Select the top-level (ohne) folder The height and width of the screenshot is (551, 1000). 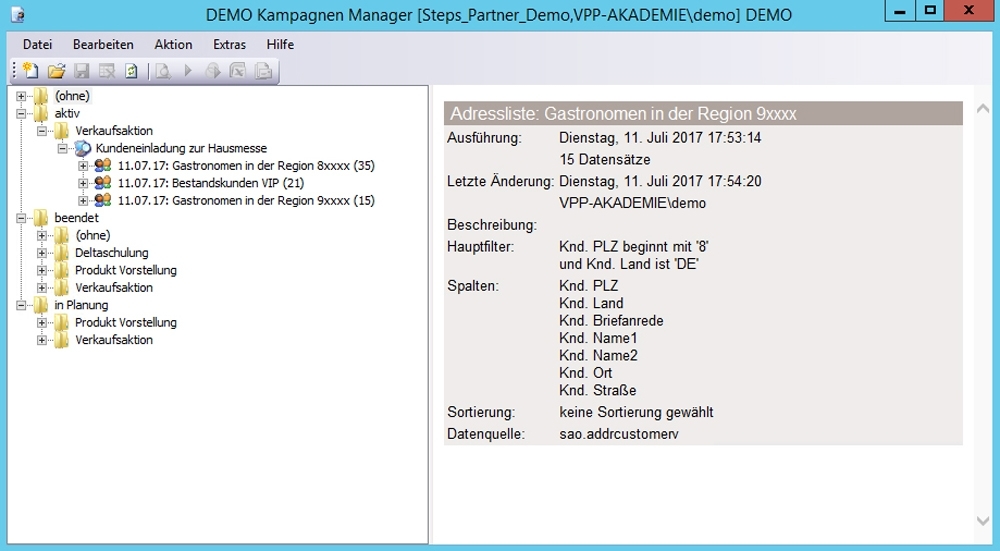[72, 96]
